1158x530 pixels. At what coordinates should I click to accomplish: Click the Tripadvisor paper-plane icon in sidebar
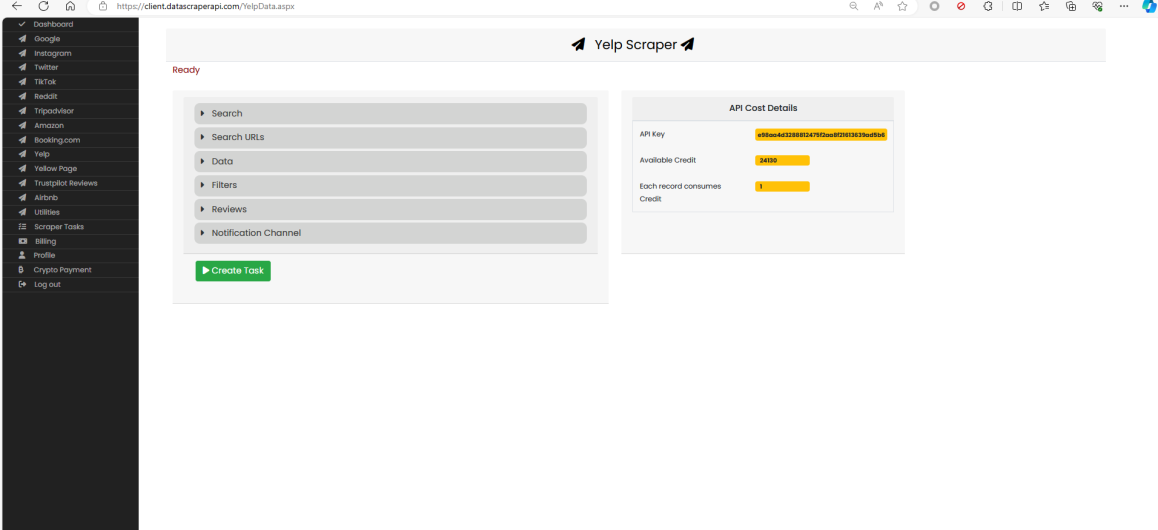(22, 111)
